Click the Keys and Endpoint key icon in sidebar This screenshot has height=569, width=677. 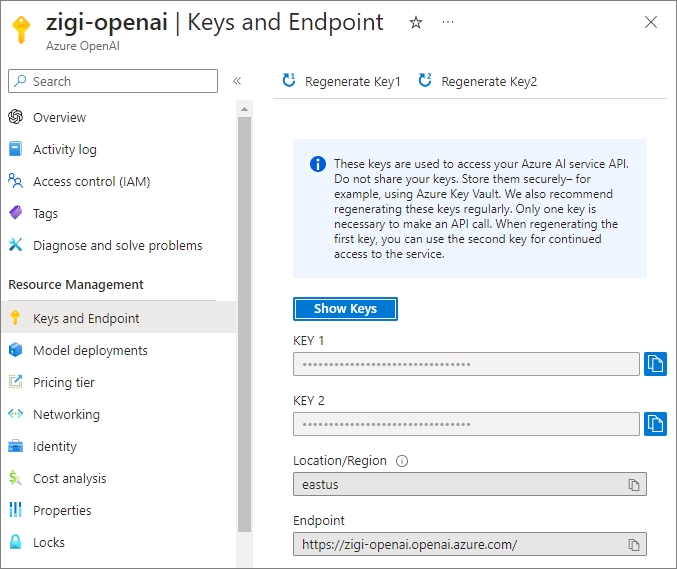tap(16, 317)
